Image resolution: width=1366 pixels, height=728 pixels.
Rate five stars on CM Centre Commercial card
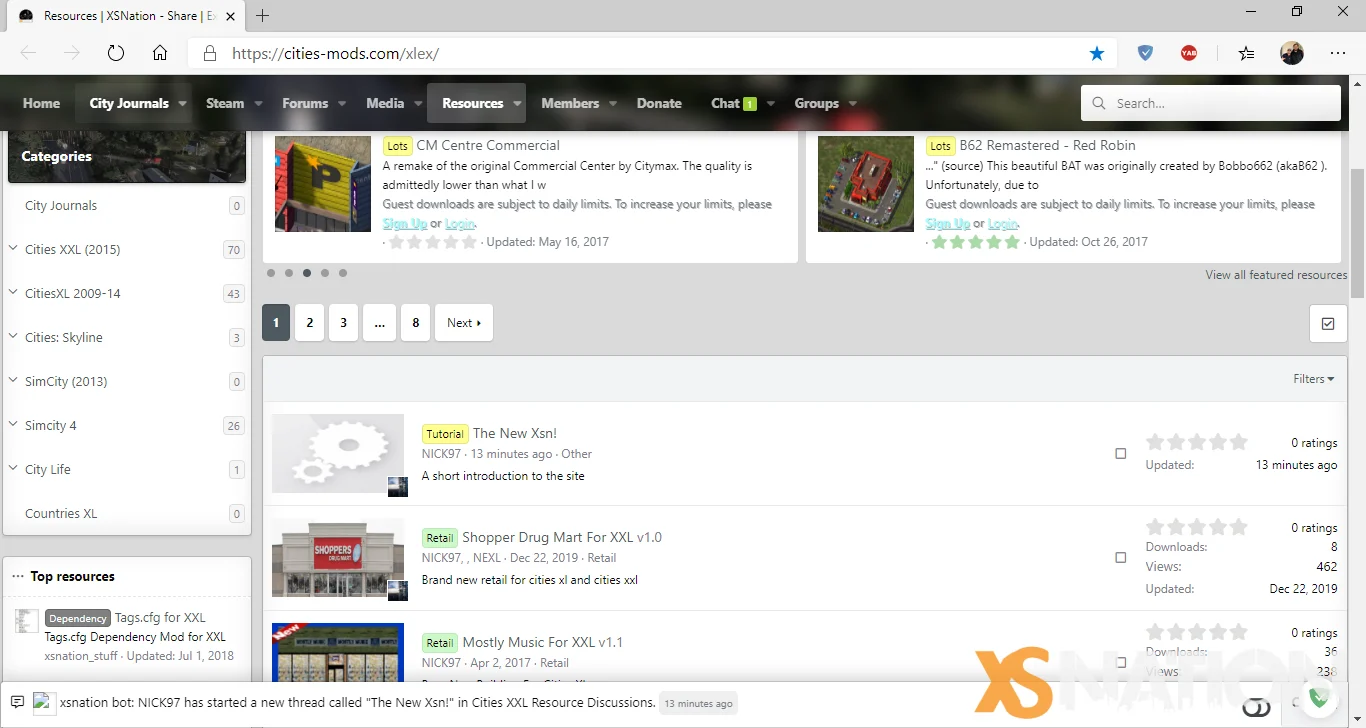(x=469, y=242)
